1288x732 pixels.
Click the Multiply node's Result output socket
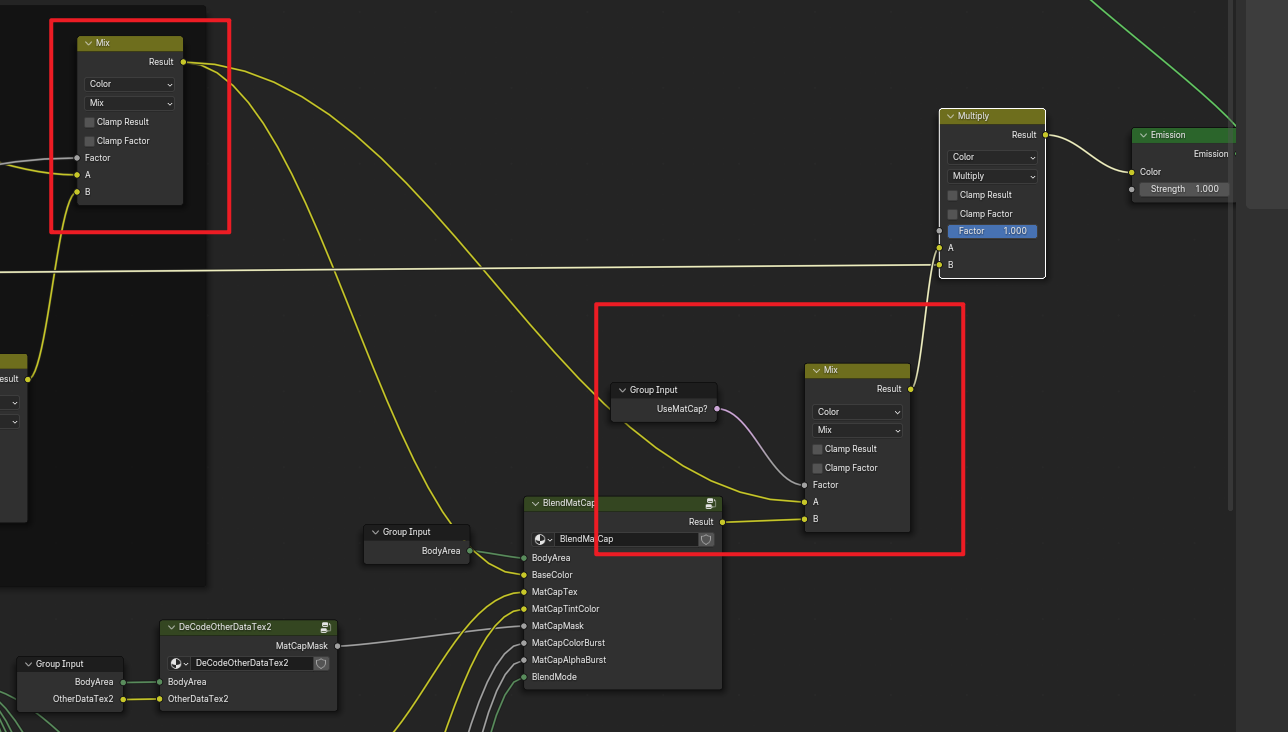click(1045, 135)
